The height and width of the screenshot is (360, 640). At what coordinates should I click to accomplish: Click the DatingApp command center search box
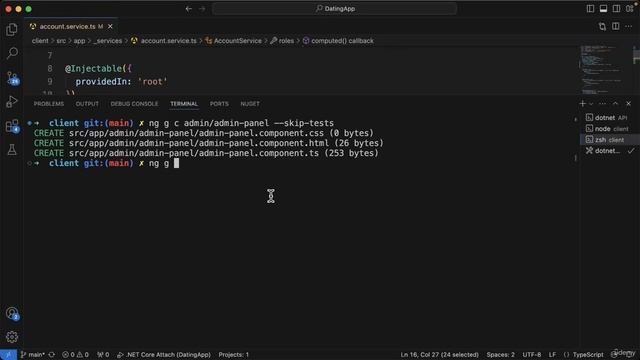click(x=334, y=9)
